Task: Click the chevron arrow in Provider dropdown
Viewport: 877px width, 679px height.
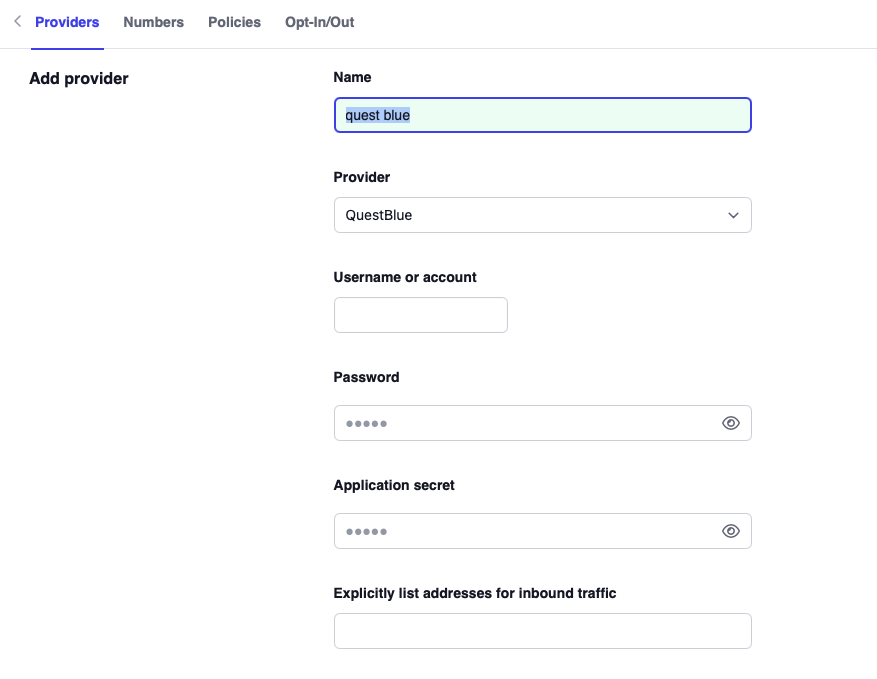Action: (x=733, y=215)
